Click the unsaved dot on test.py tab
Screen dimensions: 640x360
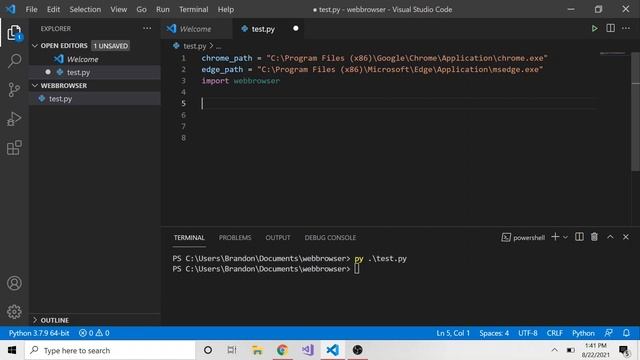tap(296, 28)
